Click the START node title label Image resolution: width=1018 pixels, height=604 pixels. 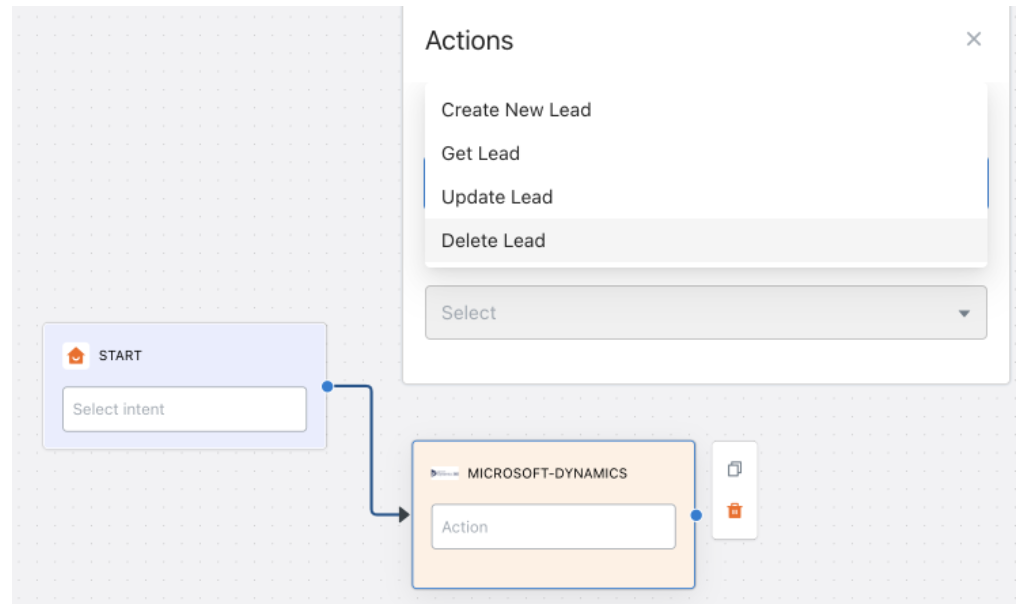point(120,355)
